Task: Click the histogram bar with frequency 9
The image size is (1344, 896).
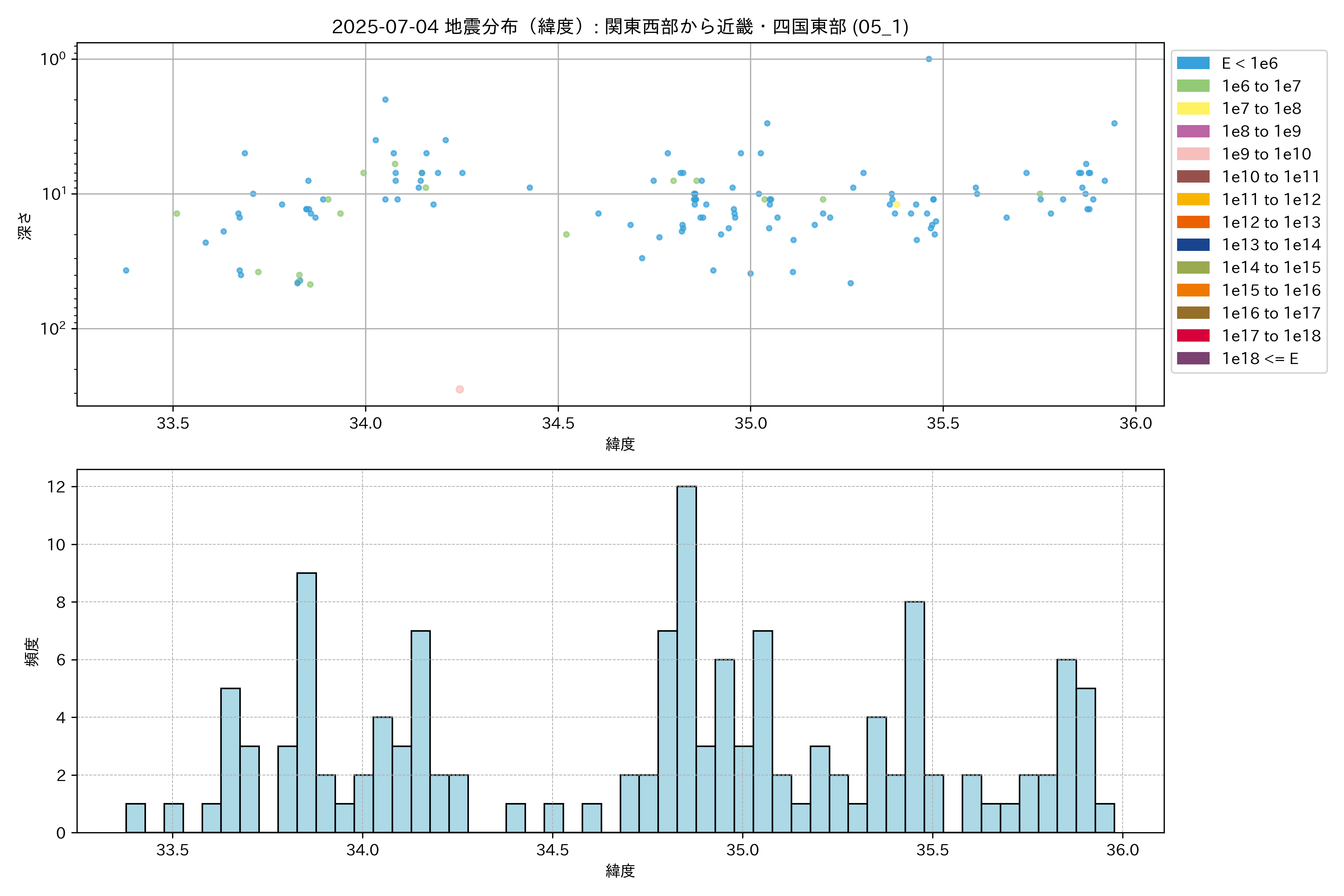Action: pos(306,702)
